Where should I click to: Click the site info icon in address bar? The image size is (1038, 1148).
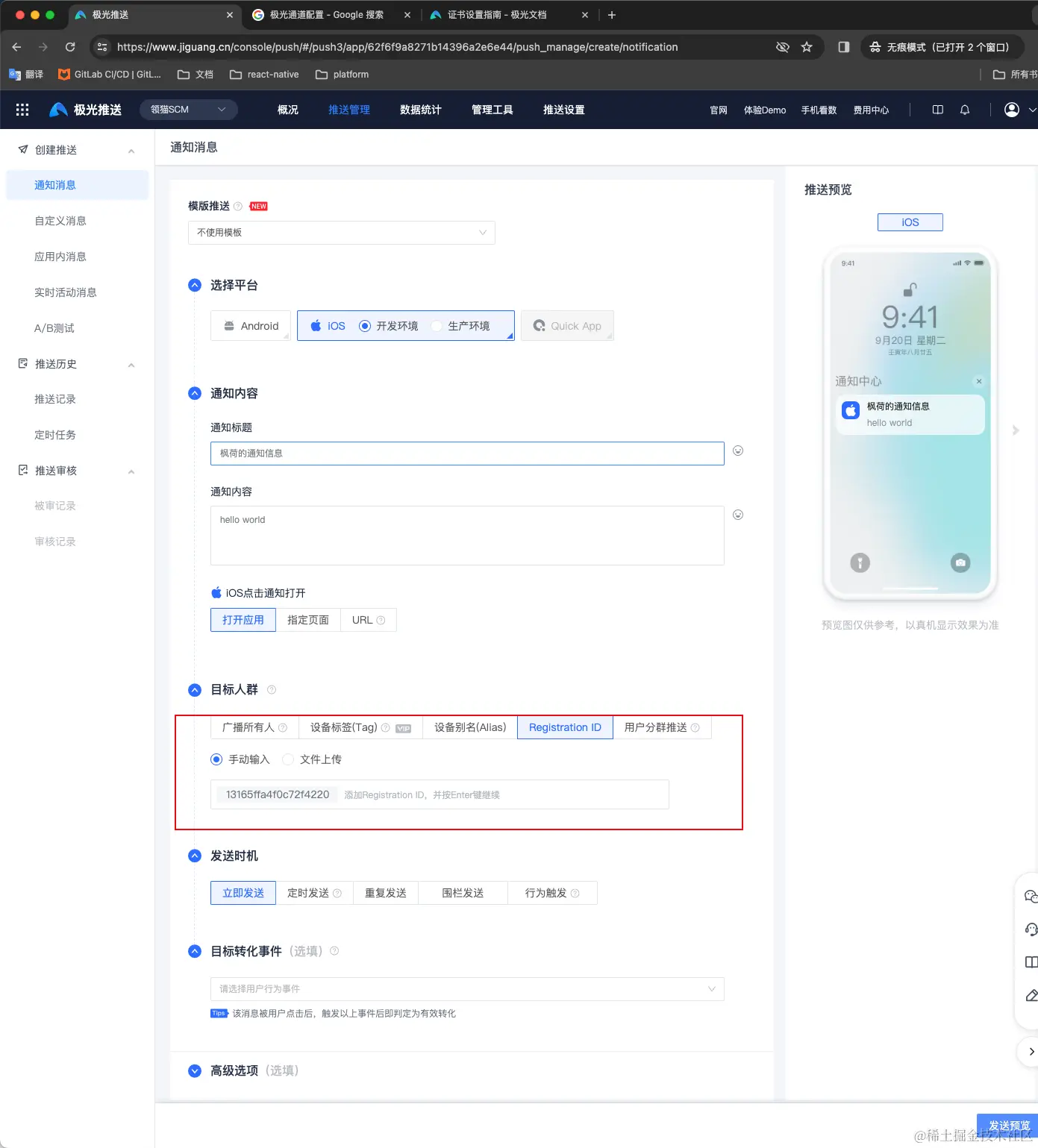(x=102, y=47)
